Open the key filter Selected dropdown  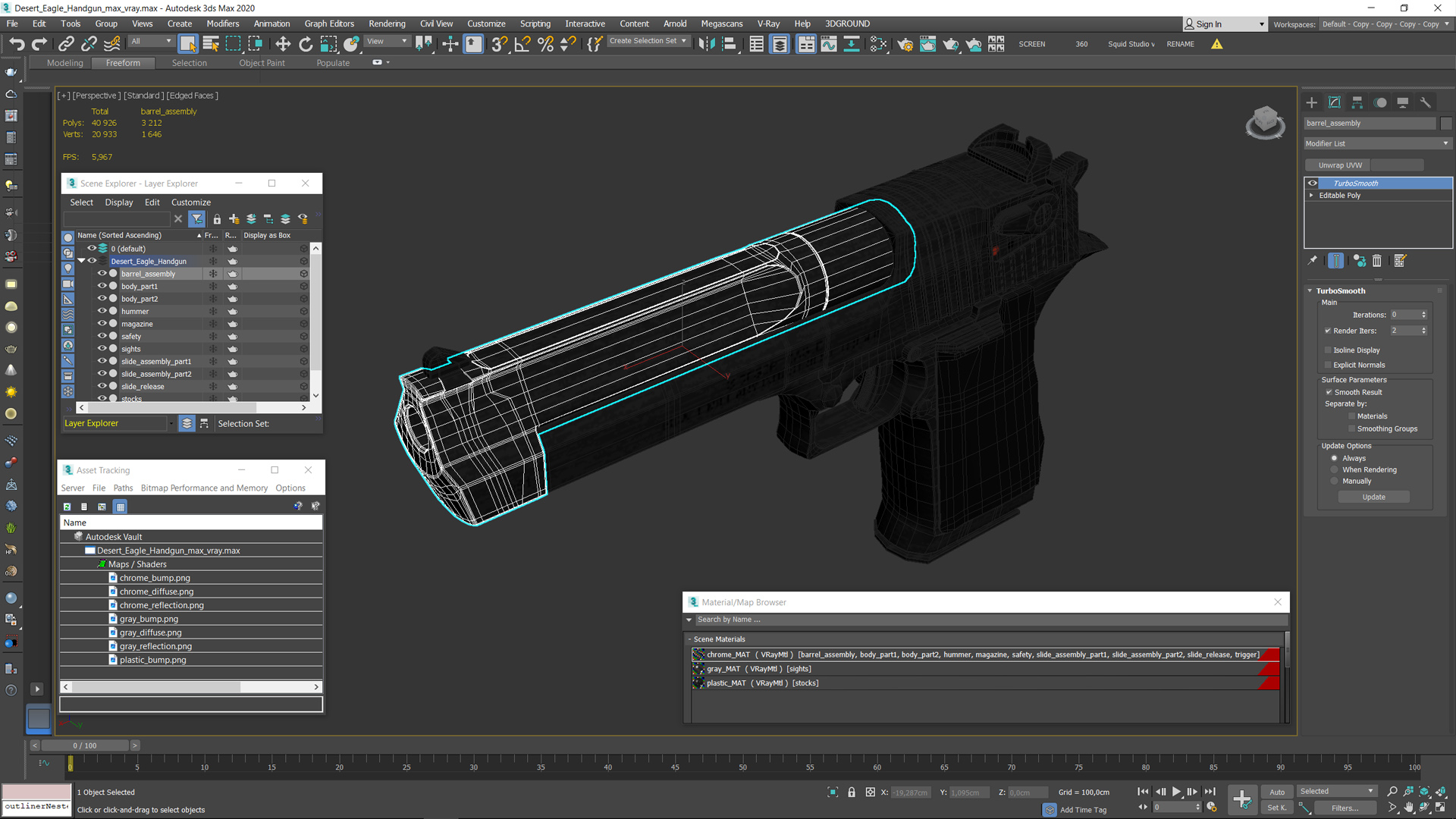(1336, 792)
